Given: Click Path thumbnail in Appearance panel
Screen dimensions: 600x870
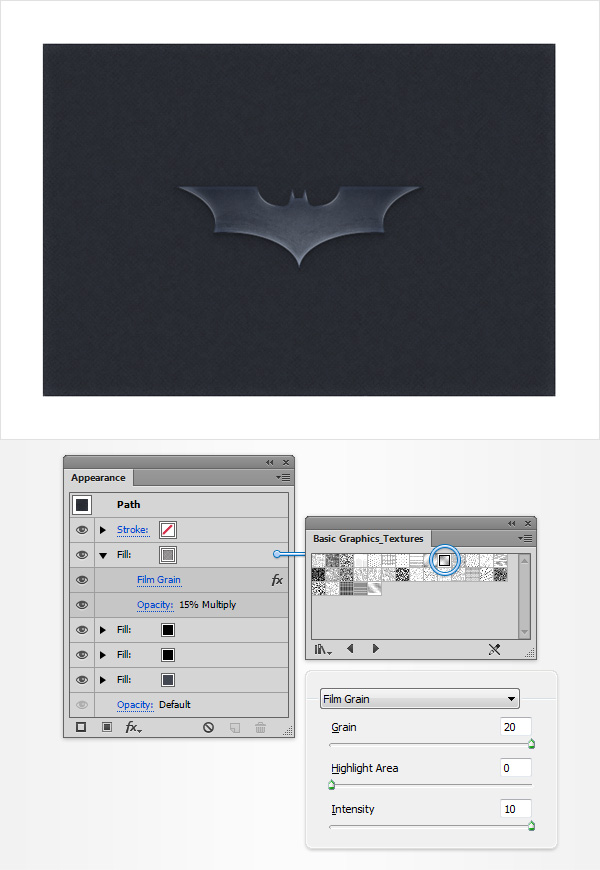Looking at the screenshot, I should [82, 505].
